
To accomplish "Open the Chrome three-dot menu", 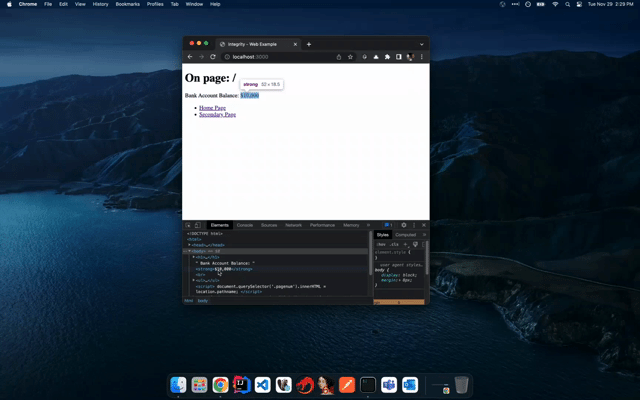I will [422, 57].
